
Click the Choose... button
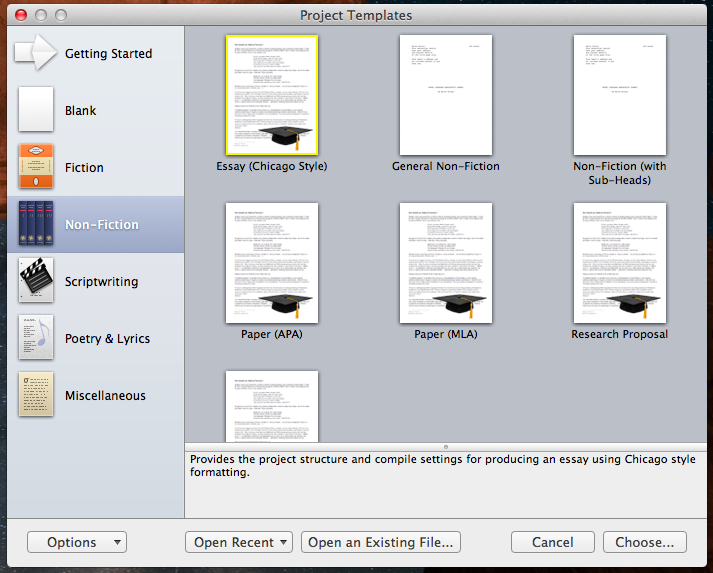click(x=644, y=542)
